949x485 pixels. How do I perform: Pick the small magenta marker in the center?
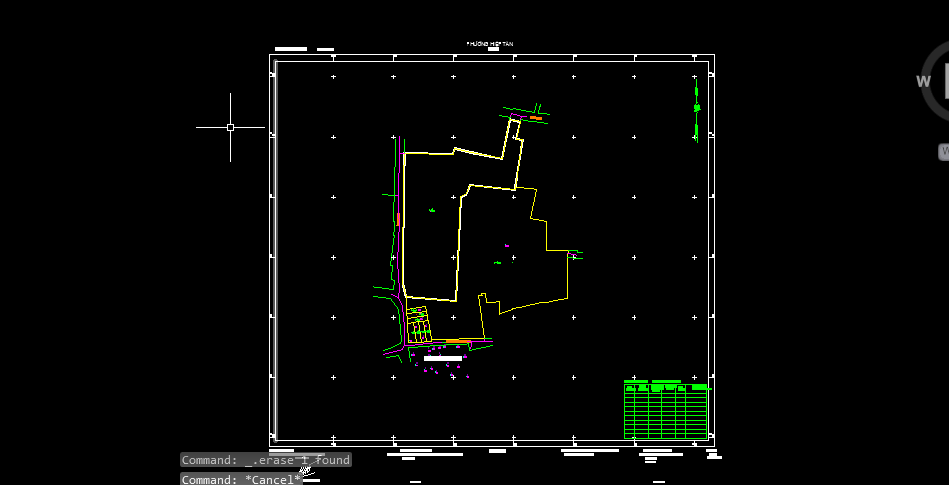tap(507, 245)
